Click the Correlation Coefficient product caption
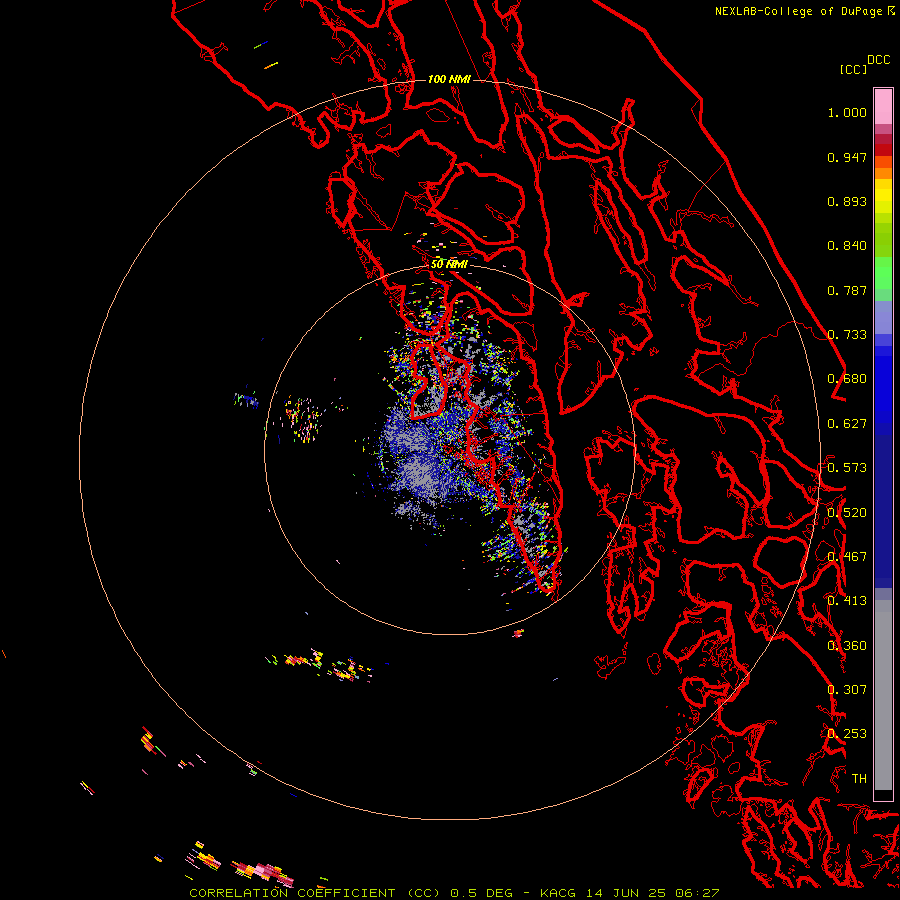This screenshot has height=900, width=900. pos(453,893)
